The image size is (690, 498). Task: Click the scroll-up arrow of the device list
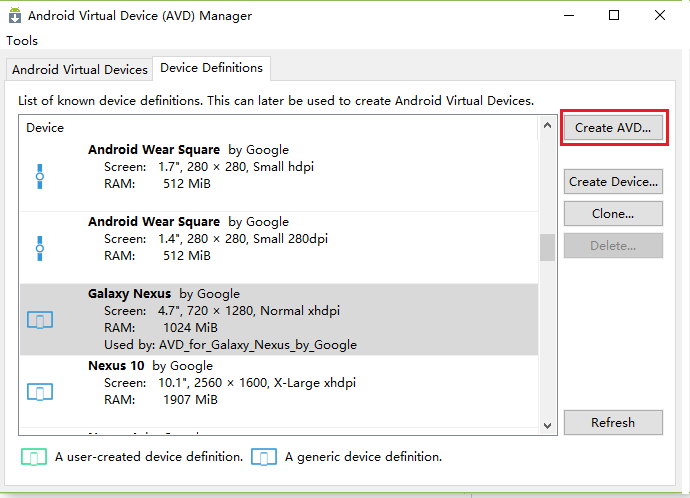(x=547, y=125)
